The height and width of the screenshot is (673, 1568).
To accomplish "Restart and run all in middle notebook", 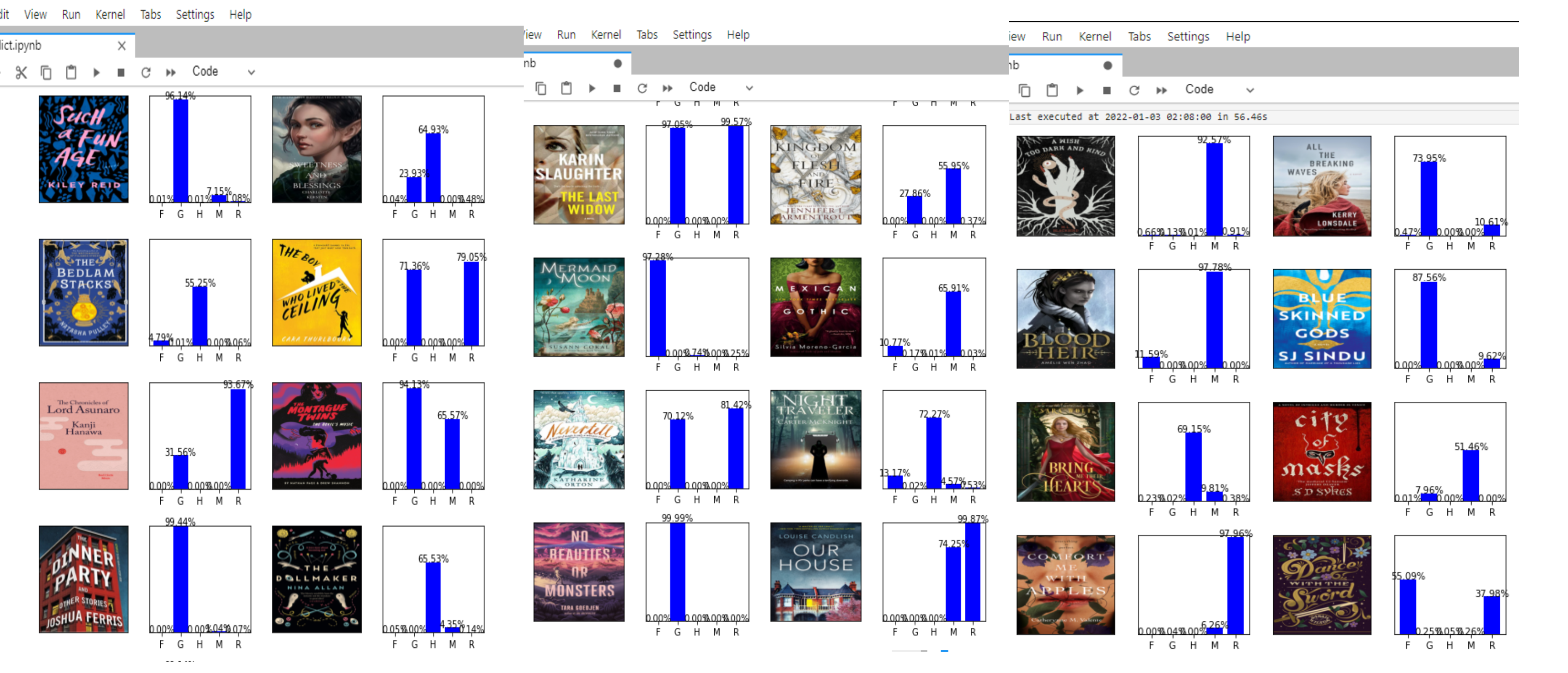I will click(668, 88).
